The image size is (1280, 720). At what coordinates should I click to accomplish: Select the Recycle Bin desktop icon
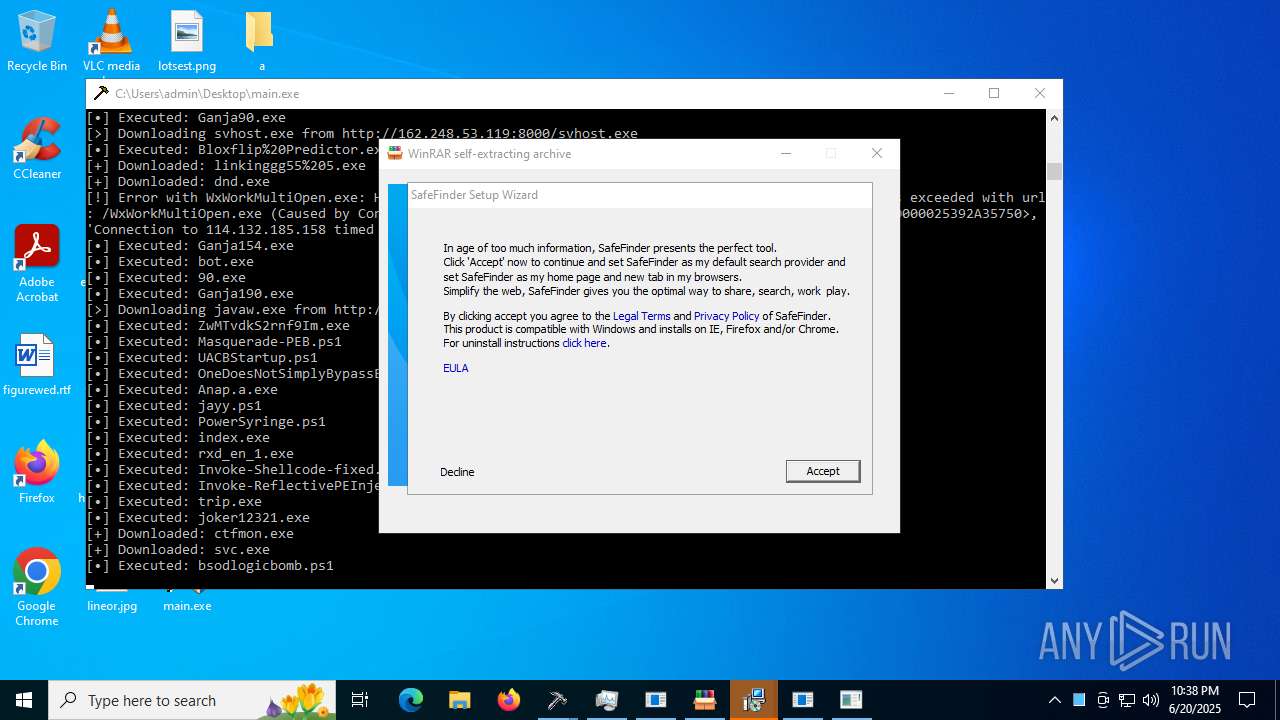37,42
